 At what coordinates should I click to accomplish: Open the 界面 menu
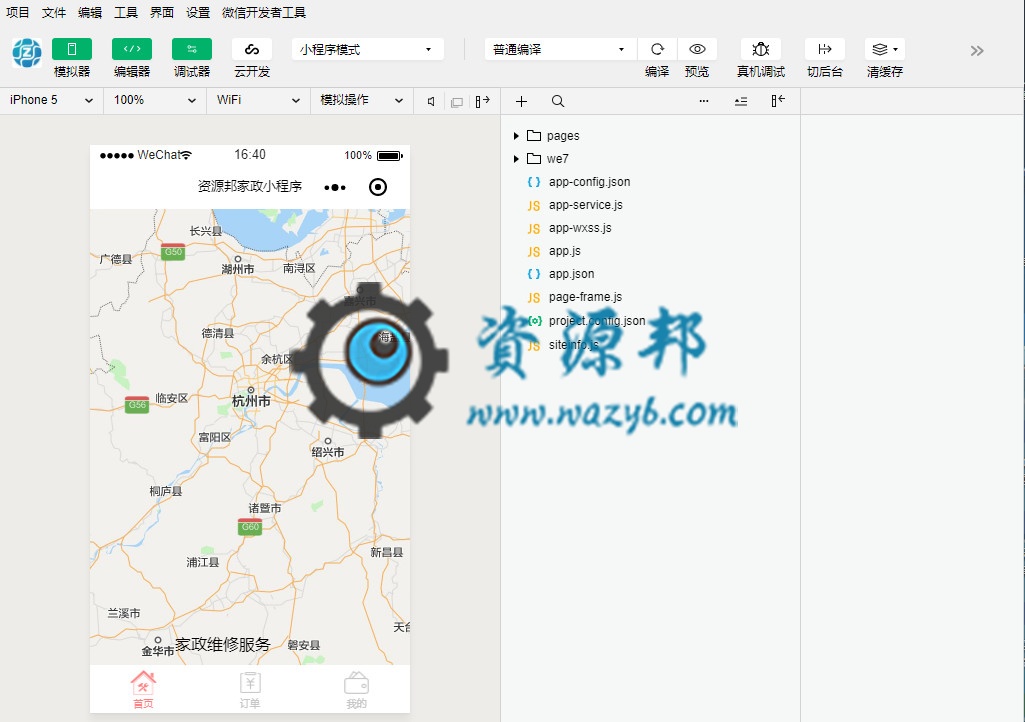click(x=161, y=12)
